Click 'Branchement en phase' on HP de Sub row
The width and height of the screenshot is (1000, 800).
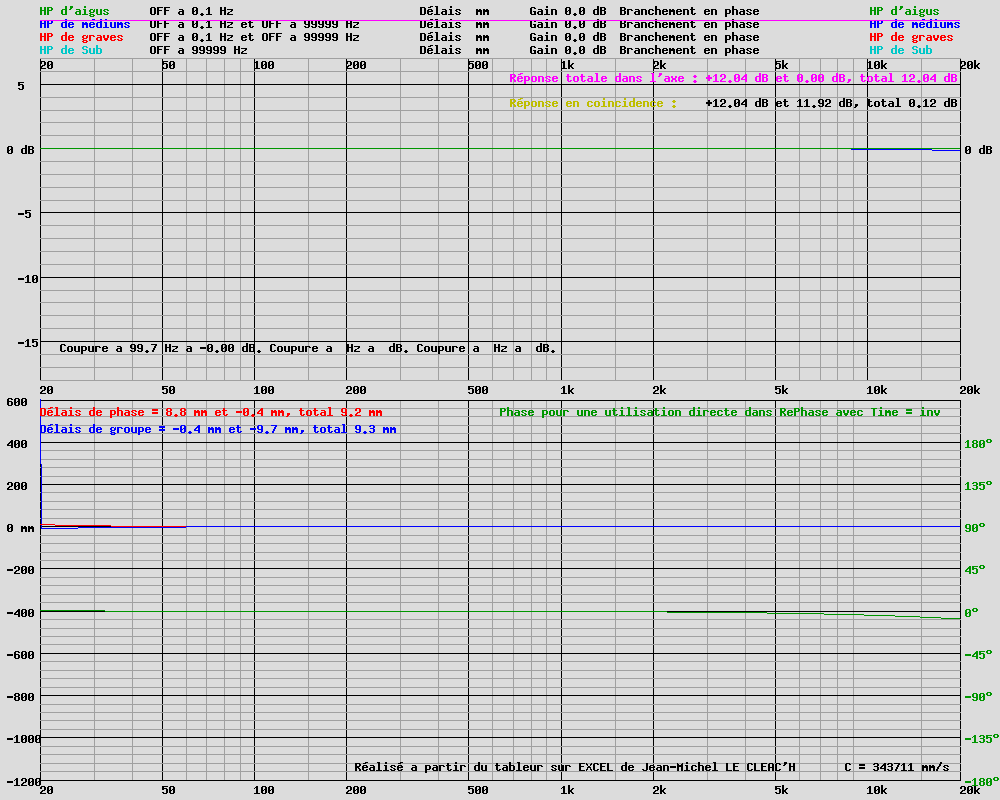[689, 50]
